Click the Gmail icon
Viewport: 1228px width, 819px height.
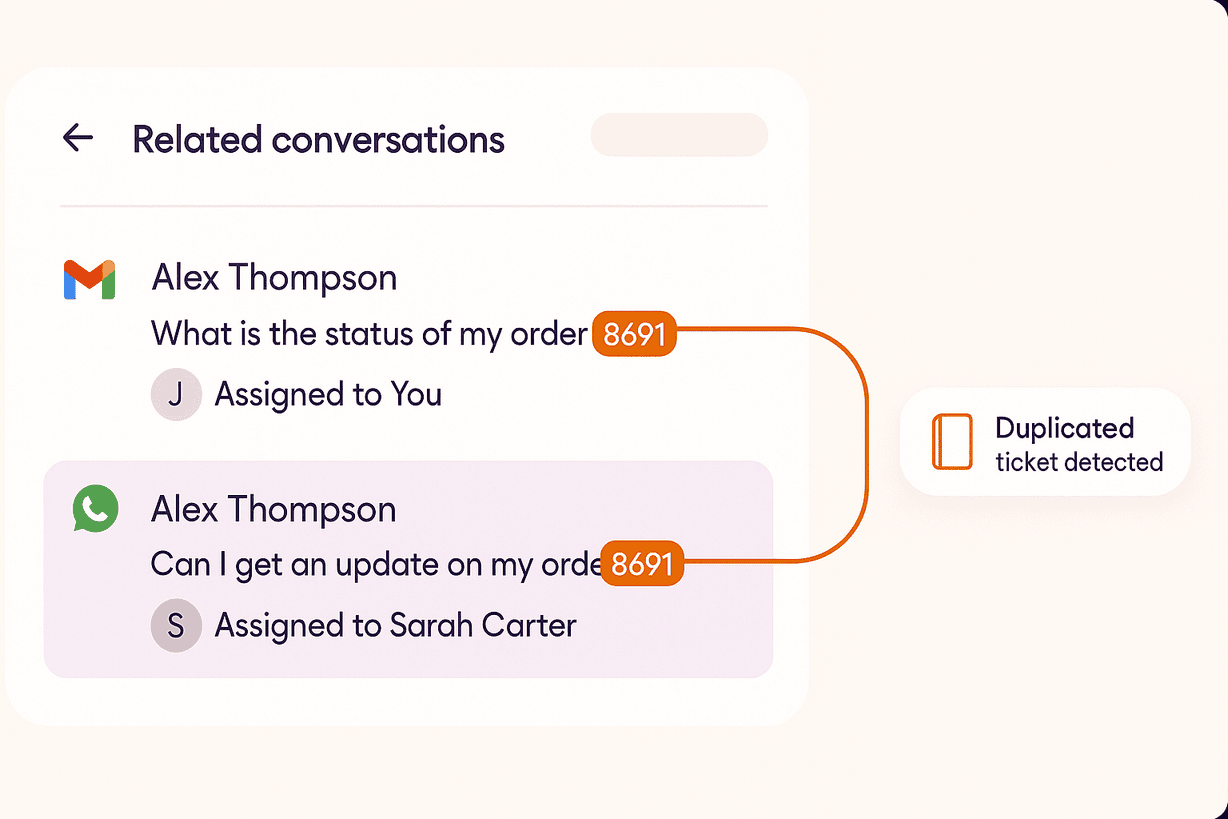click(89, 280)
